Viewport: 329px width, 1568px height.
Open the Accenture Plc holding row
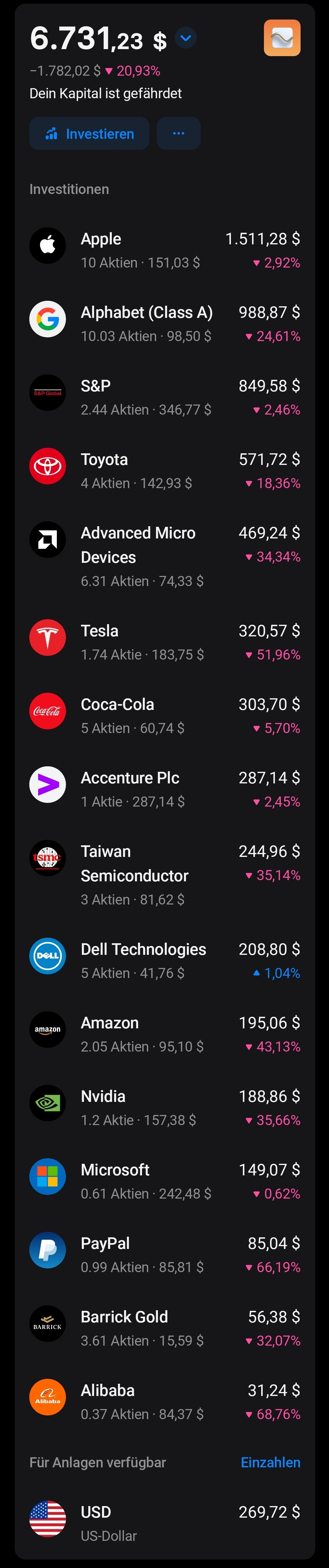pos(164,789)
